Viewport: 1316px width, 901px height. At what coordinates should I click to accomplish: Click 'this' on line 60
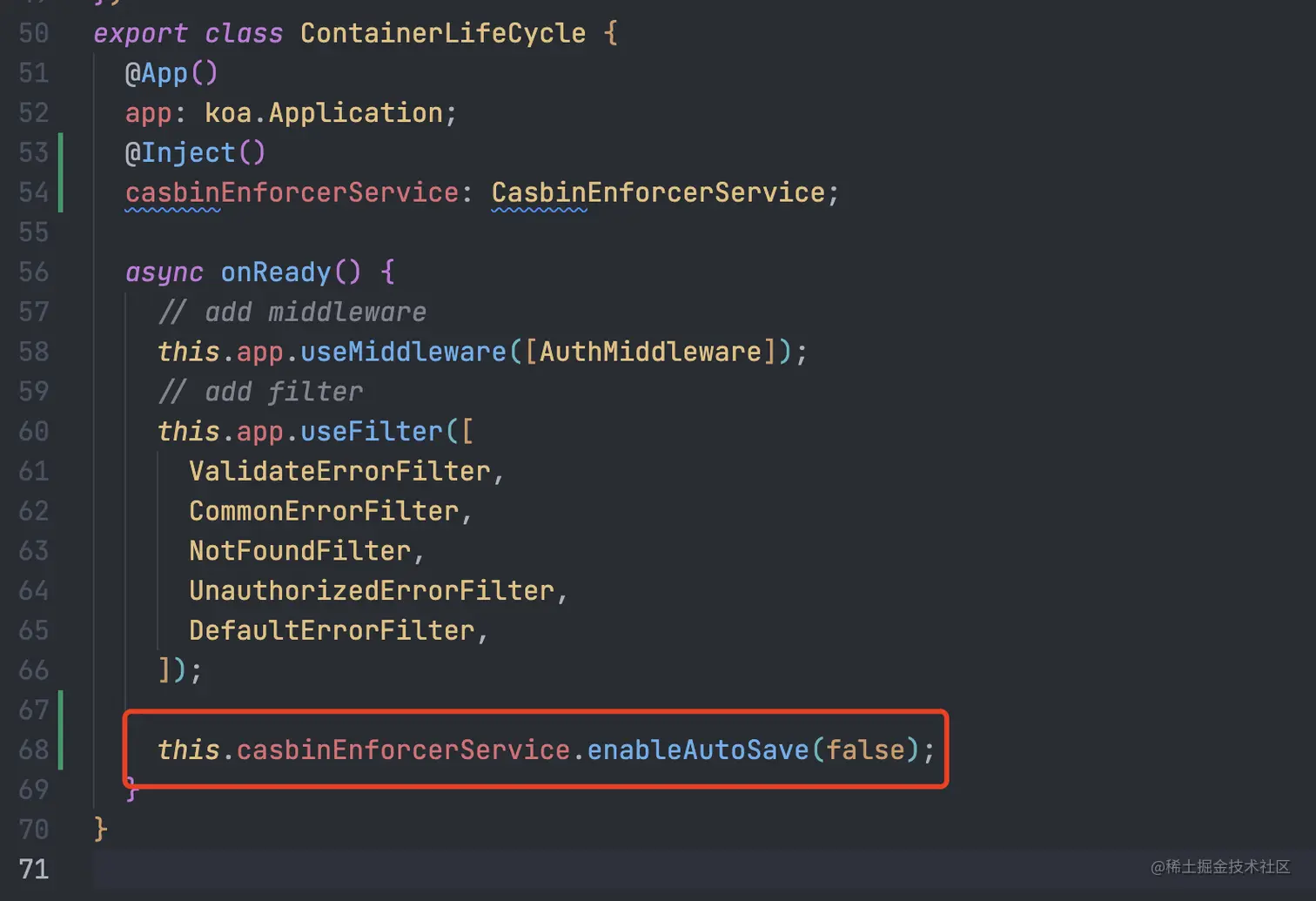(x=188, y=432)
